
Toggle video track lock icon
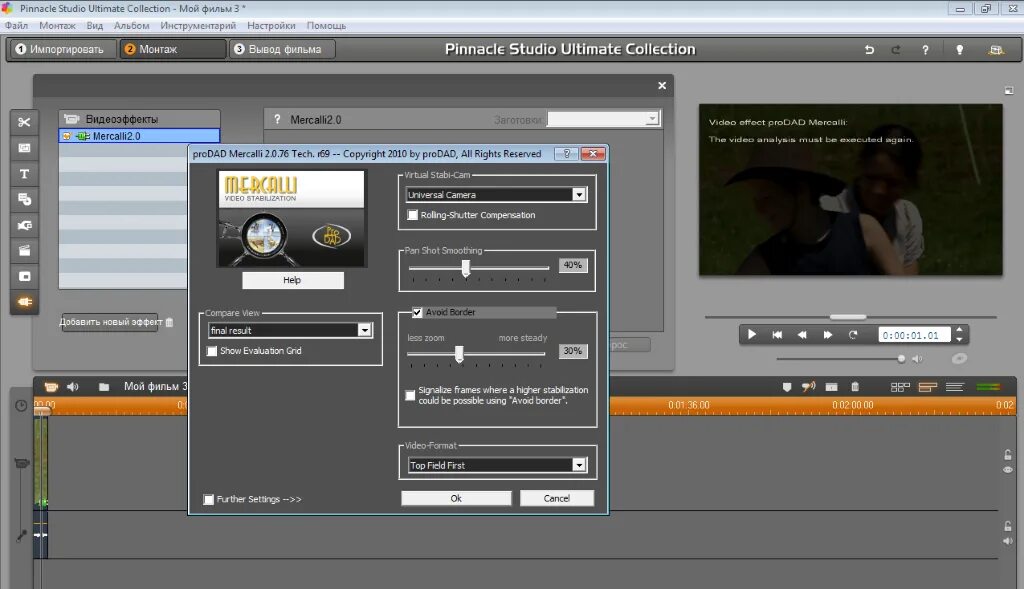[1008, 454]
